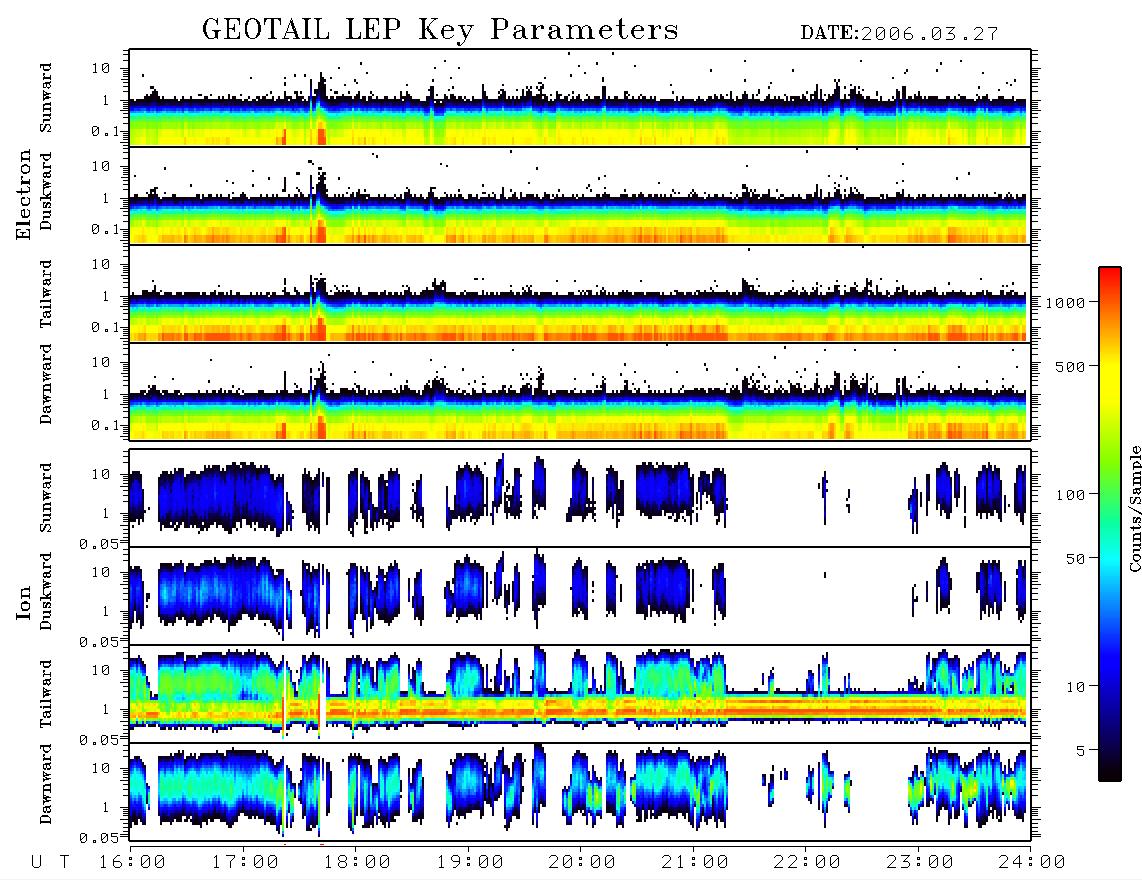Click the 16:00 time tick label
The width and height of the screenshot is (1142, 880).
click(x=132, y=862)
